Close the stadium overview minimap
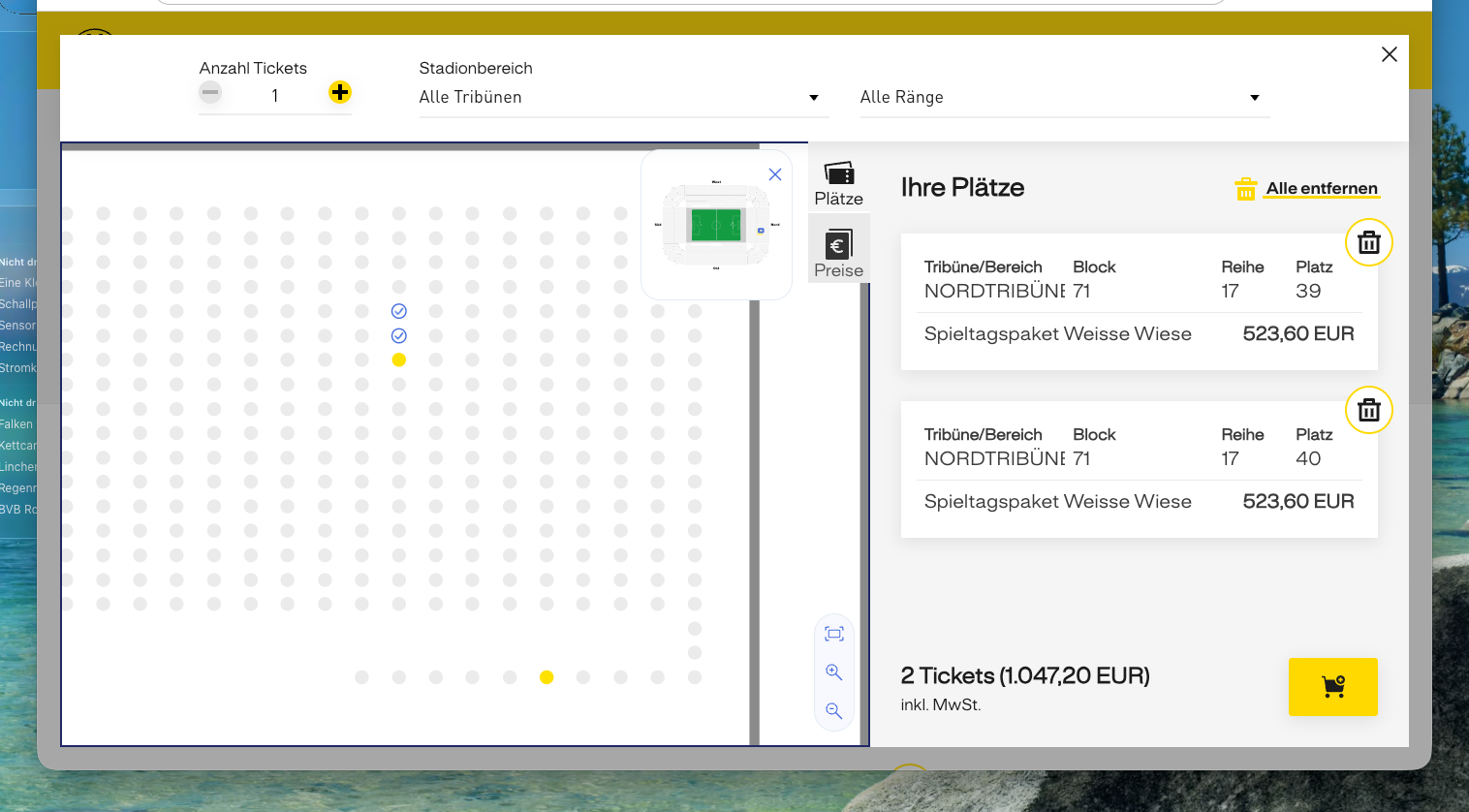 (774, 174)
